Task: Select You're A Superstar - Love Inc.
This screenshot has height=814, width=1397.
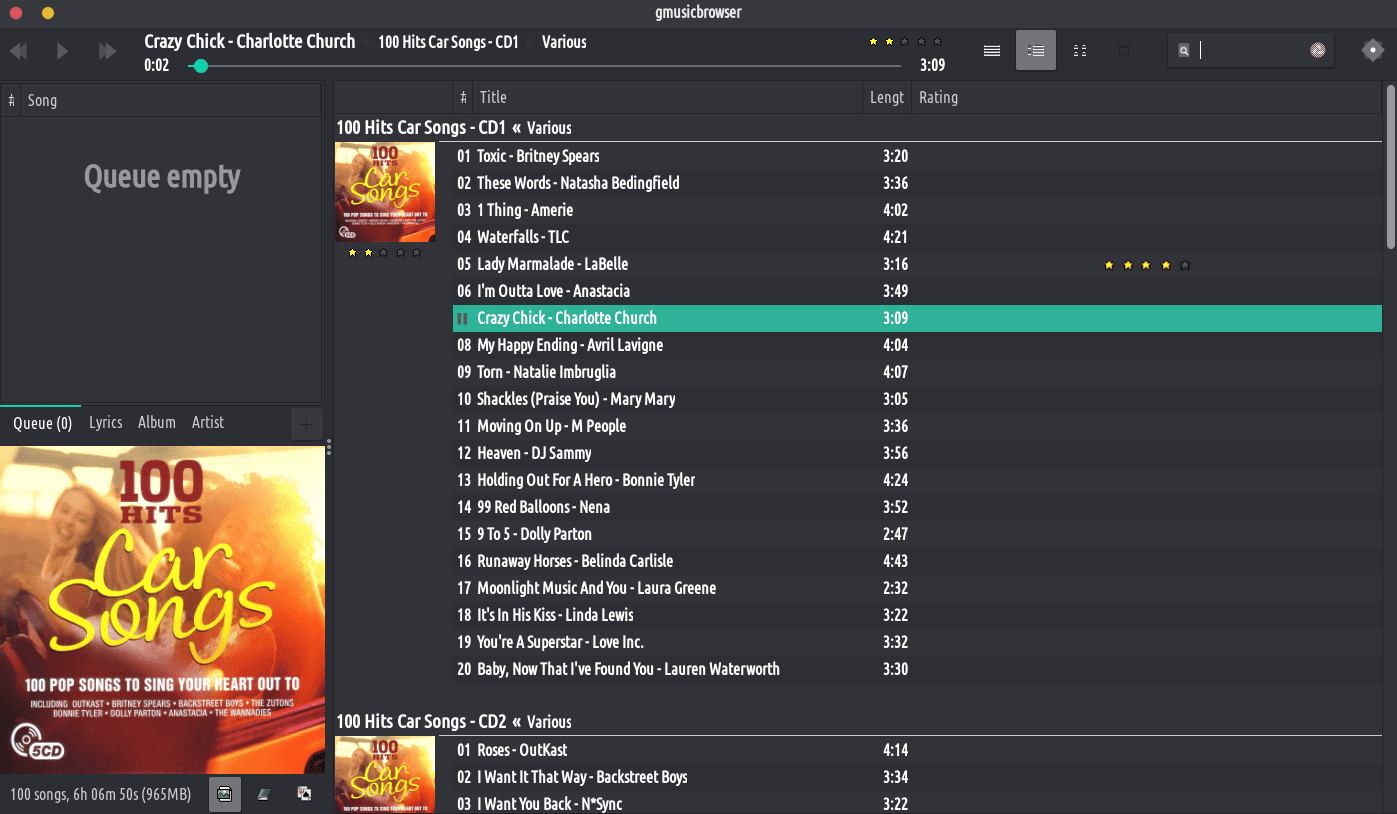Action: 917,642
